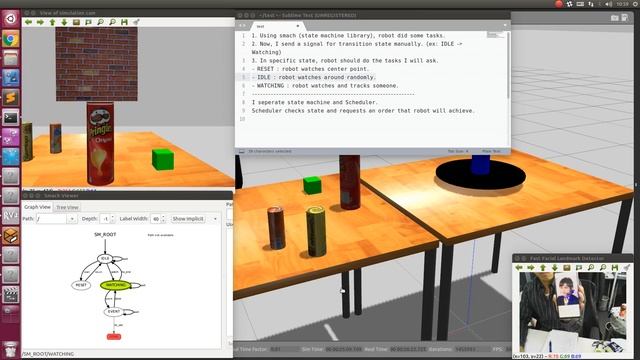Open Ubuntu Dash from the launcher
640x360 pixels.
(x=11, y=19)
